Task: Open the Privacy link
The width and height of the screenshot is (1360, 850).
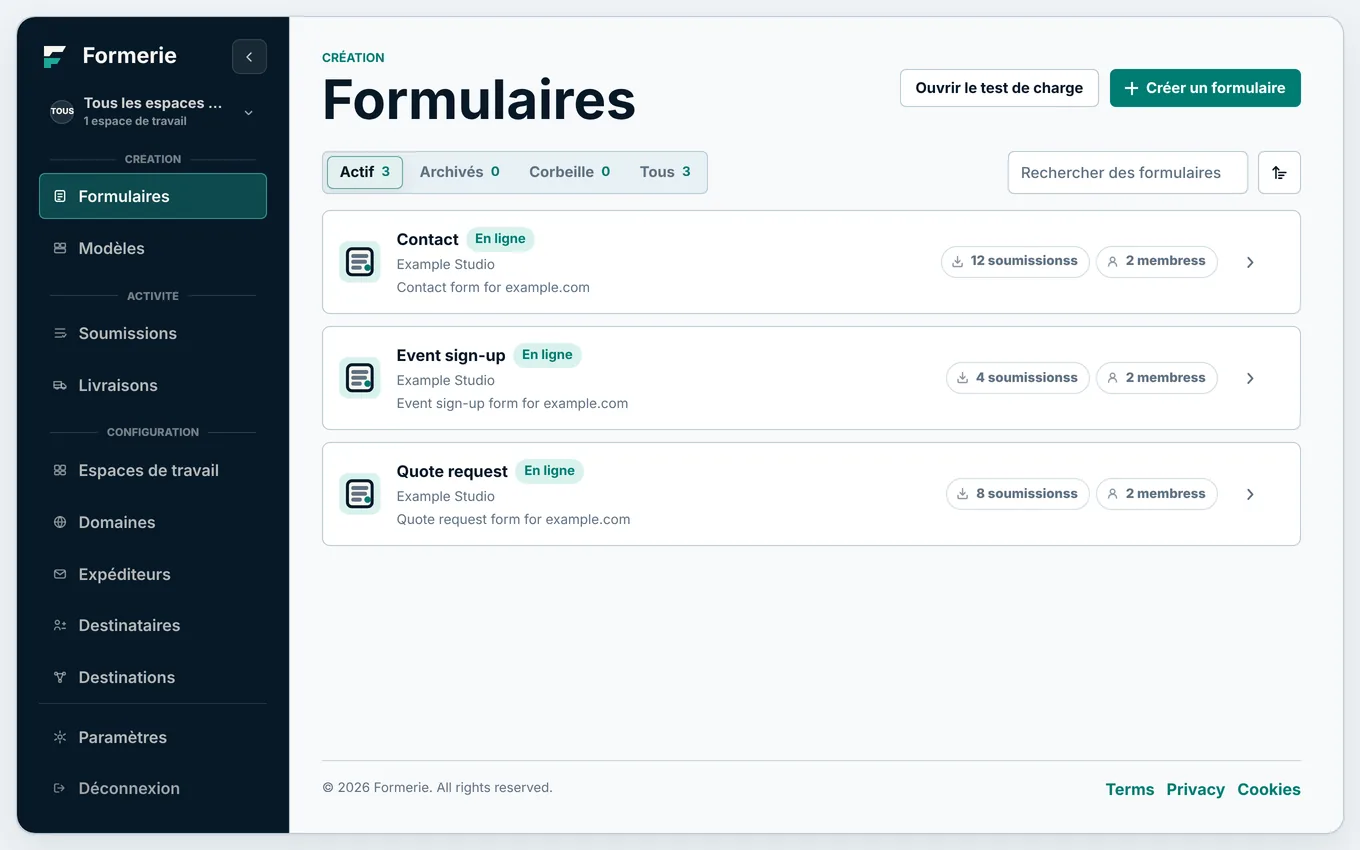Action: (1196, 789)
